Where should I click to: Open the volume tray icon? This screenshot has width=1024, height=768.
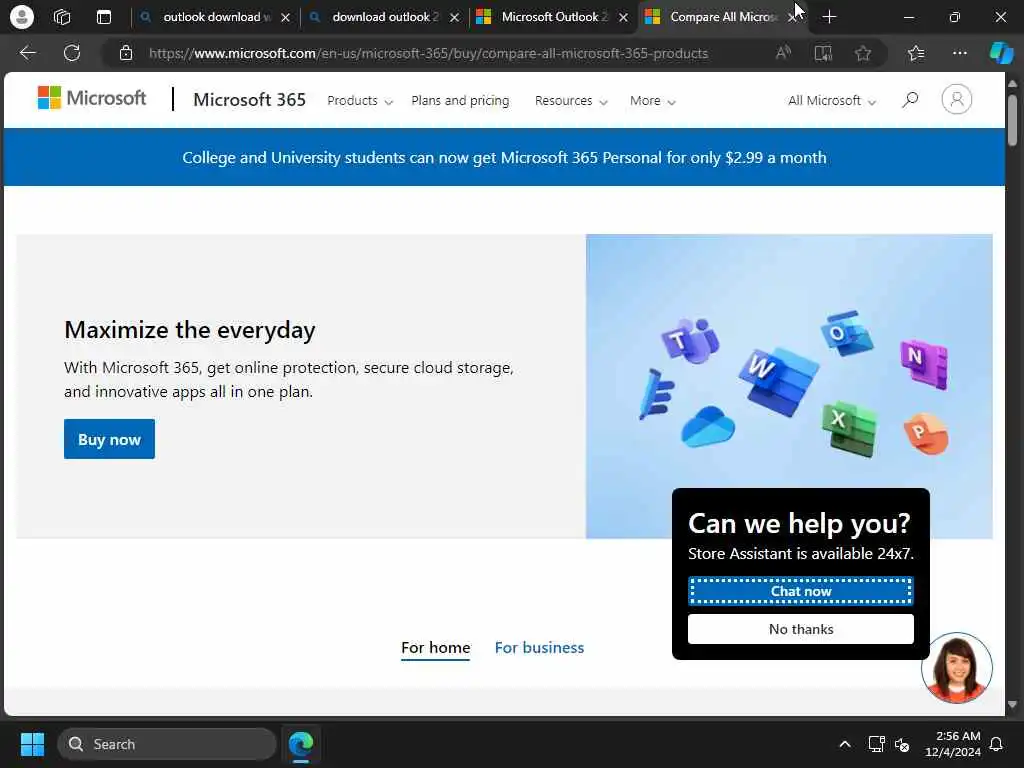[x=903, y=744]
